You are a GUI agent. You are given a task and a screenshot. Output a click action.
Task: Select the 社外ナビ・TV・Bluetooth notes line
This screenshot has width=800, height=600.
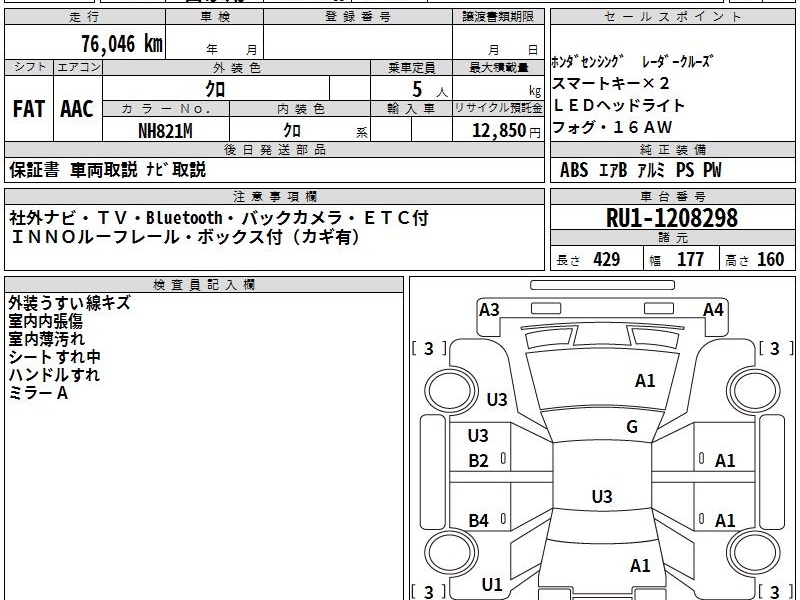click(219, 218)
